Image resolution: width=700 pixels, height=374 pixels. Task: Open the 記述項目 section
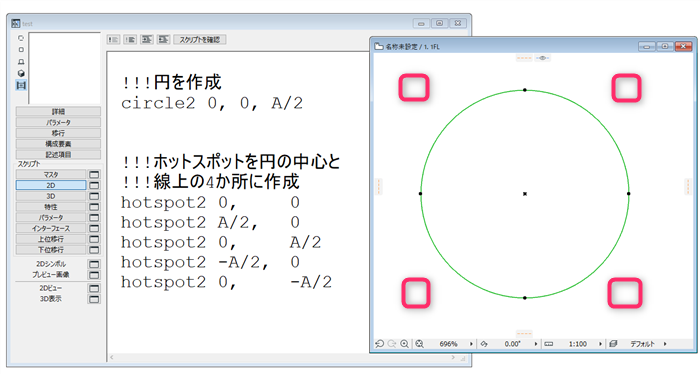[58, 154]
